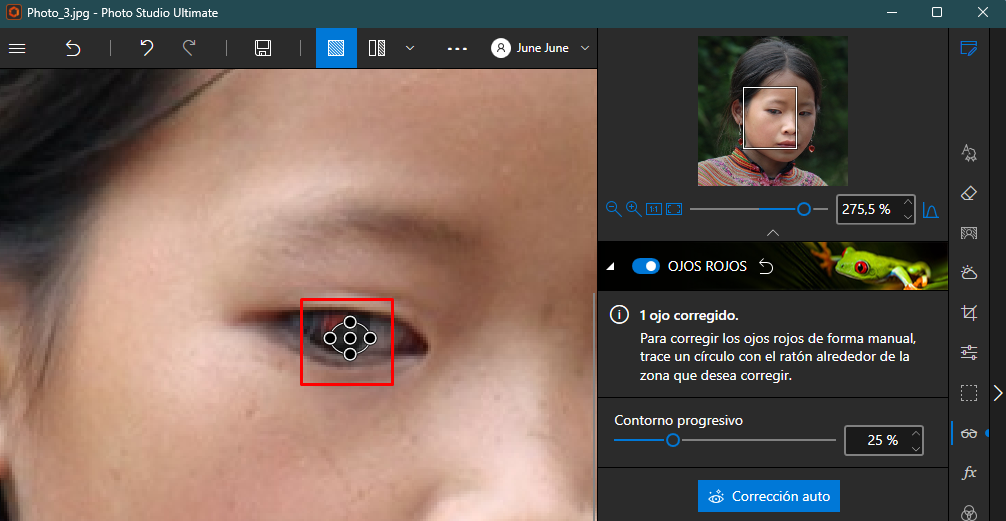Reset the OJOS ROJOS settings
1006x521 pixels.
coord(765,266)
